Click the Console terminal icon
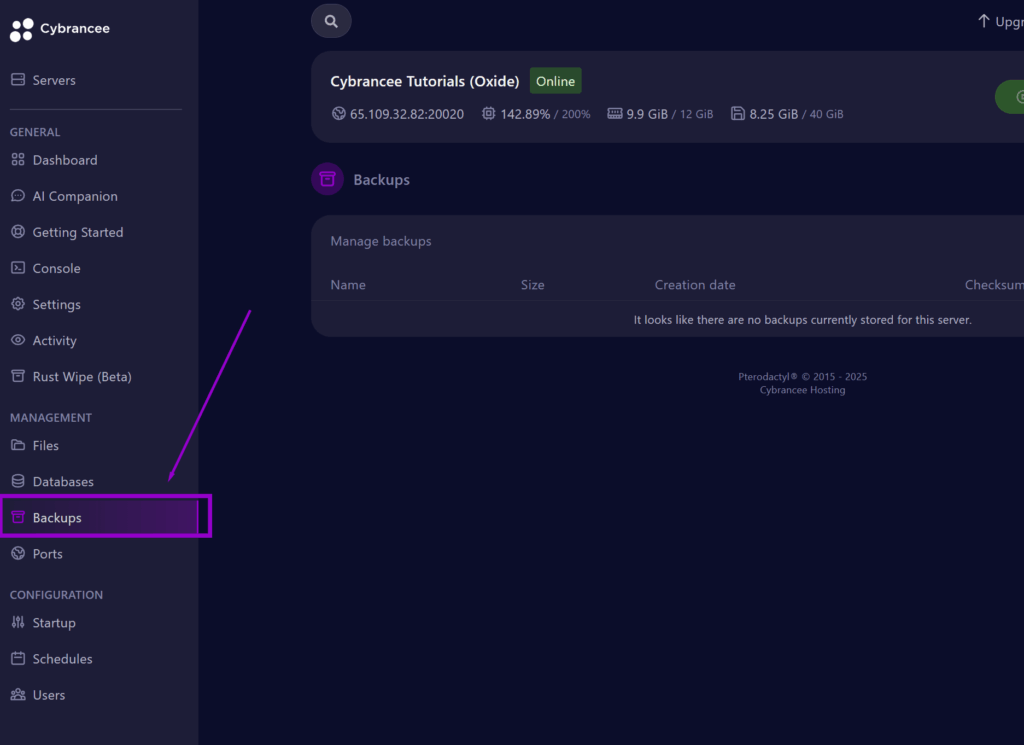This screenshot has height=745, width=1024. (x=18, y=268)
